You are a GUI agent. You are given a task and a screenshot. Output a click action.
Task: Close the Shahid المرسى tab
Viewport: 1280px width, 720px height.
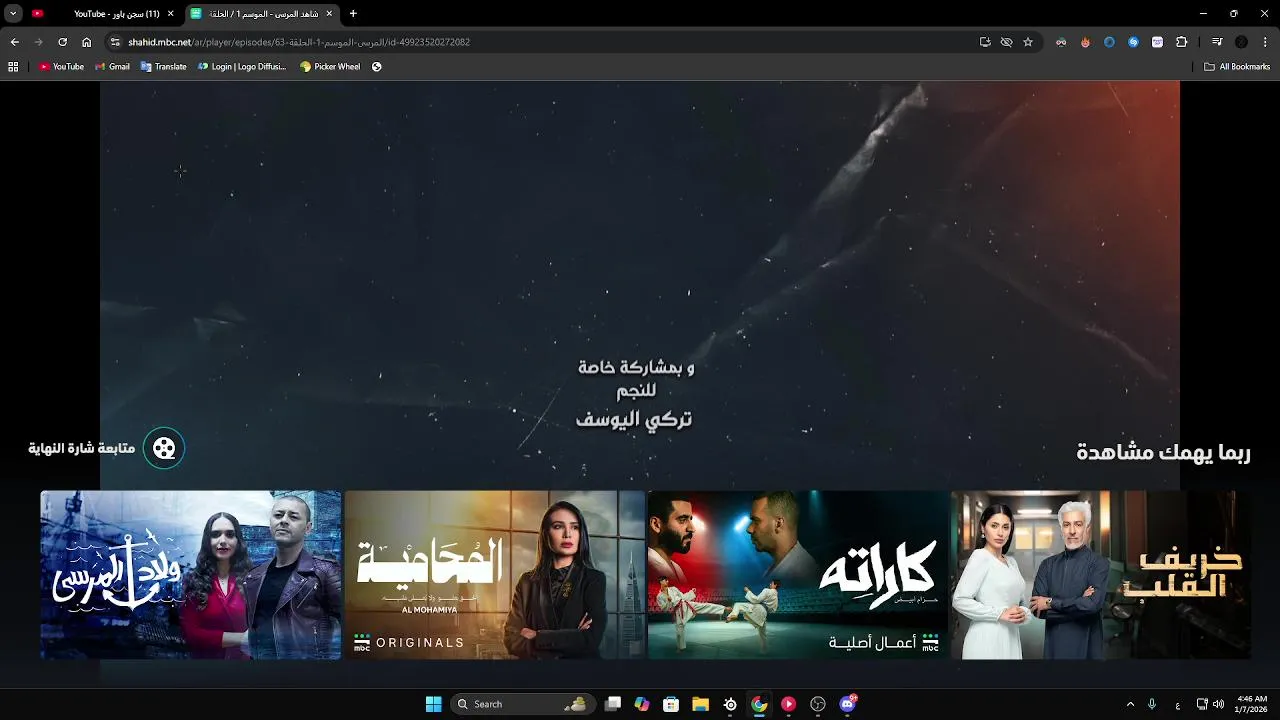(329, 14)
